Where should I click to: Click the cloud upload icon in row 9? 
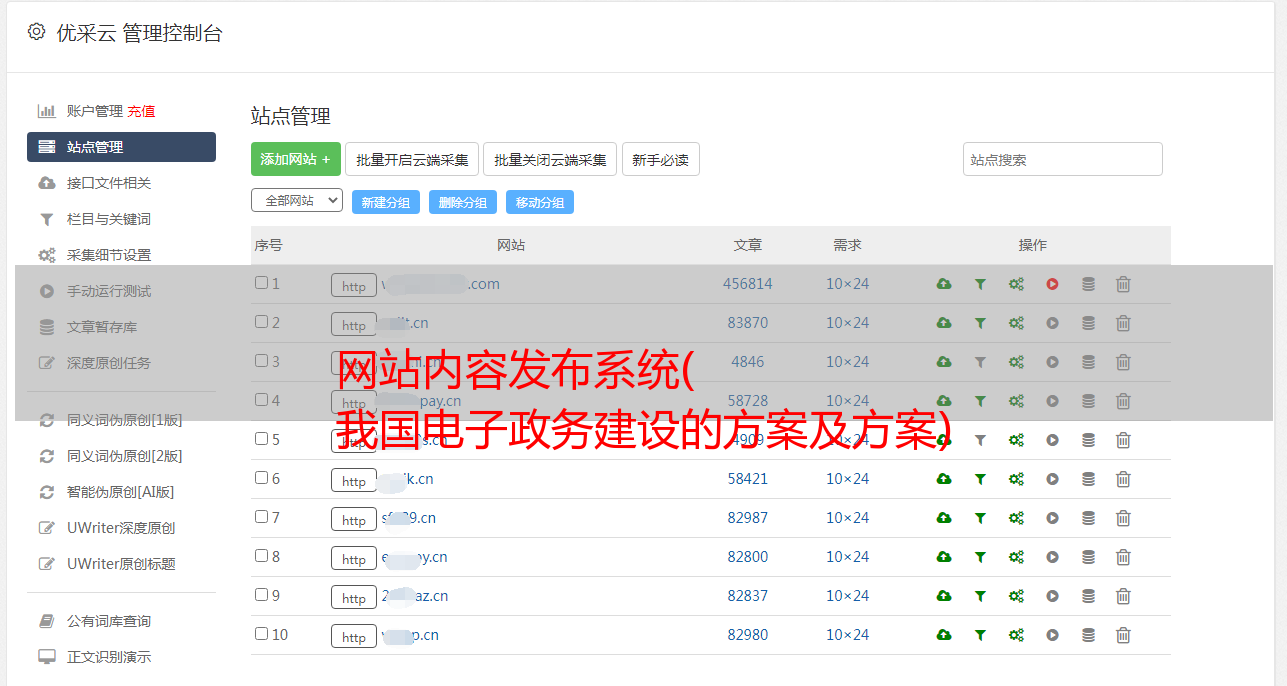[944, 596]
